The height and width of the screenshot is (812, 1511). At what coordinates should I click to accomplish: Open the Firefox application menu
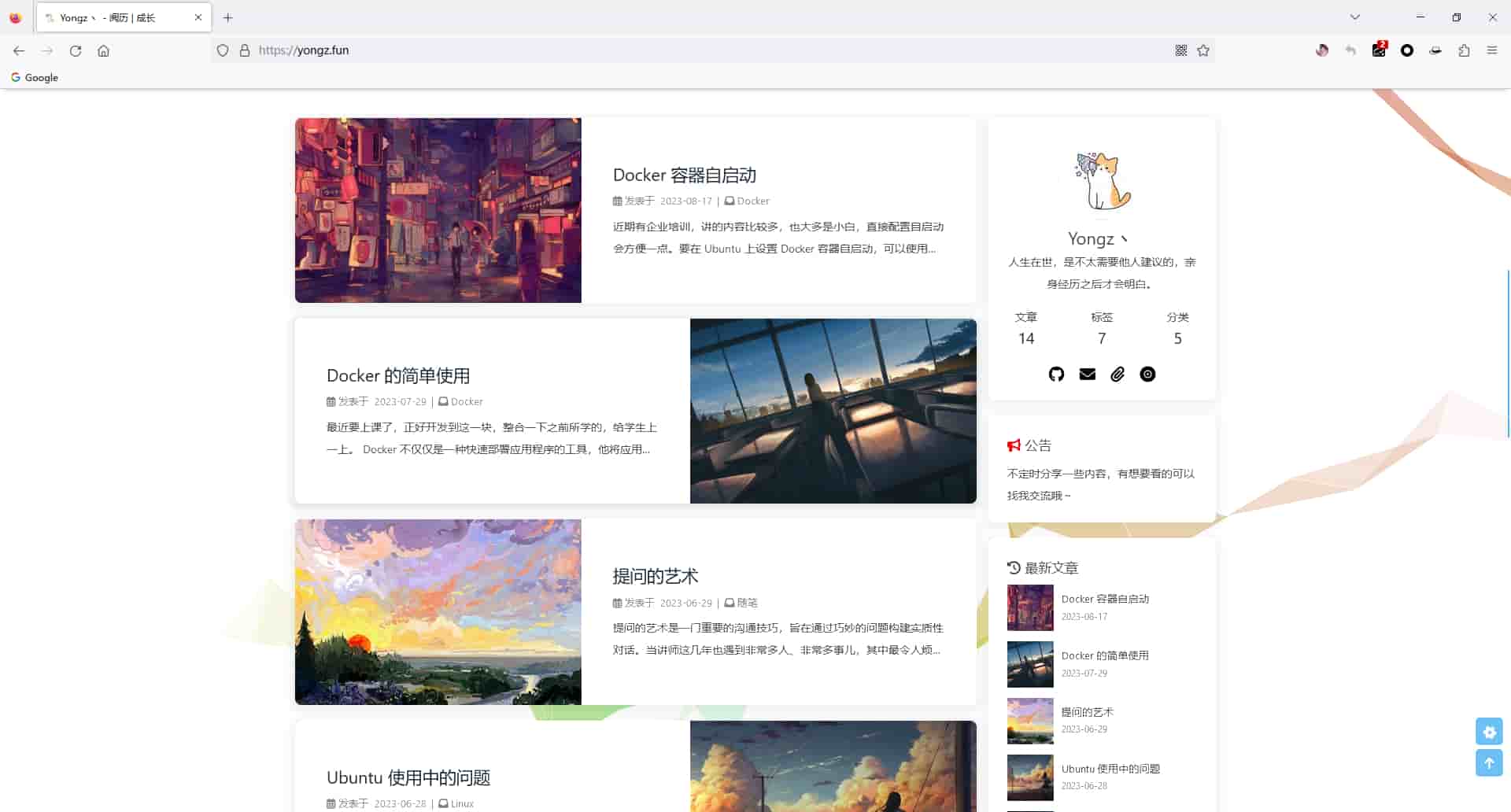[1492, 50]
